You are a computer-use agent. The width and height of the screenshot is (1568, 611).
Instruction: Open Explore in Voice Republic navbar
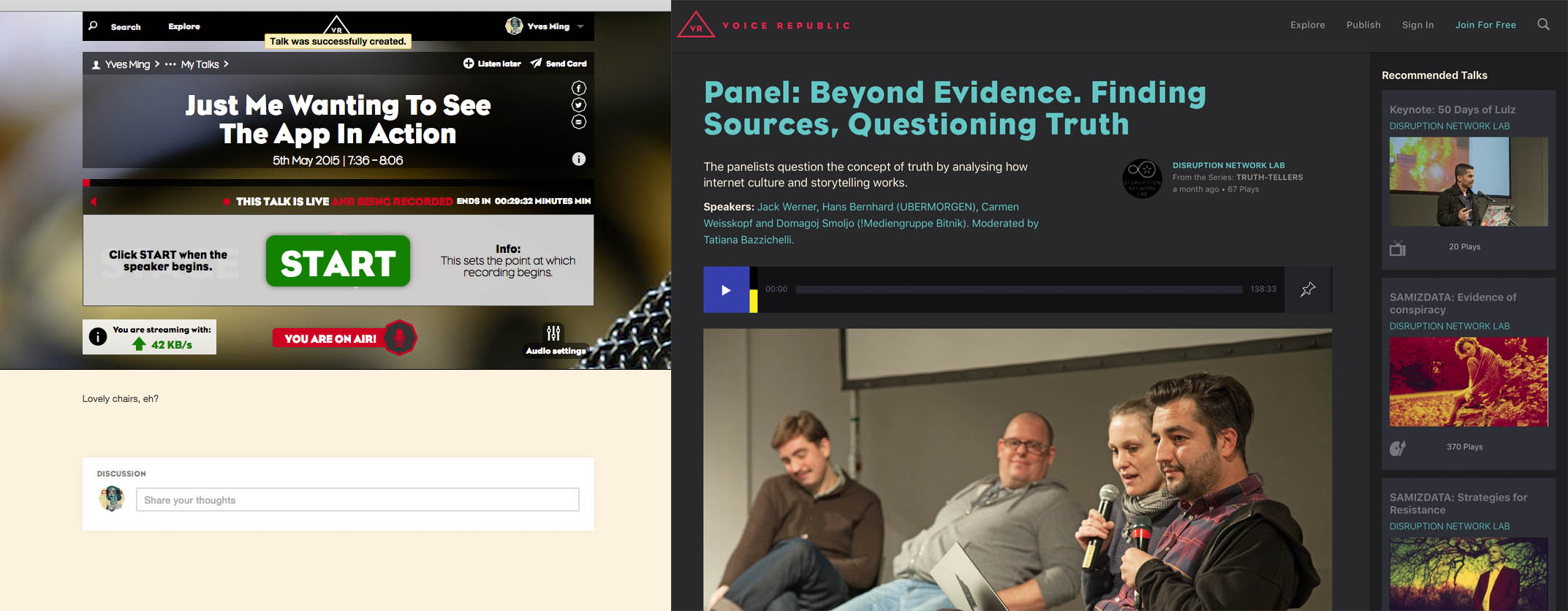pyautogui.click(x=1307, y=25)
